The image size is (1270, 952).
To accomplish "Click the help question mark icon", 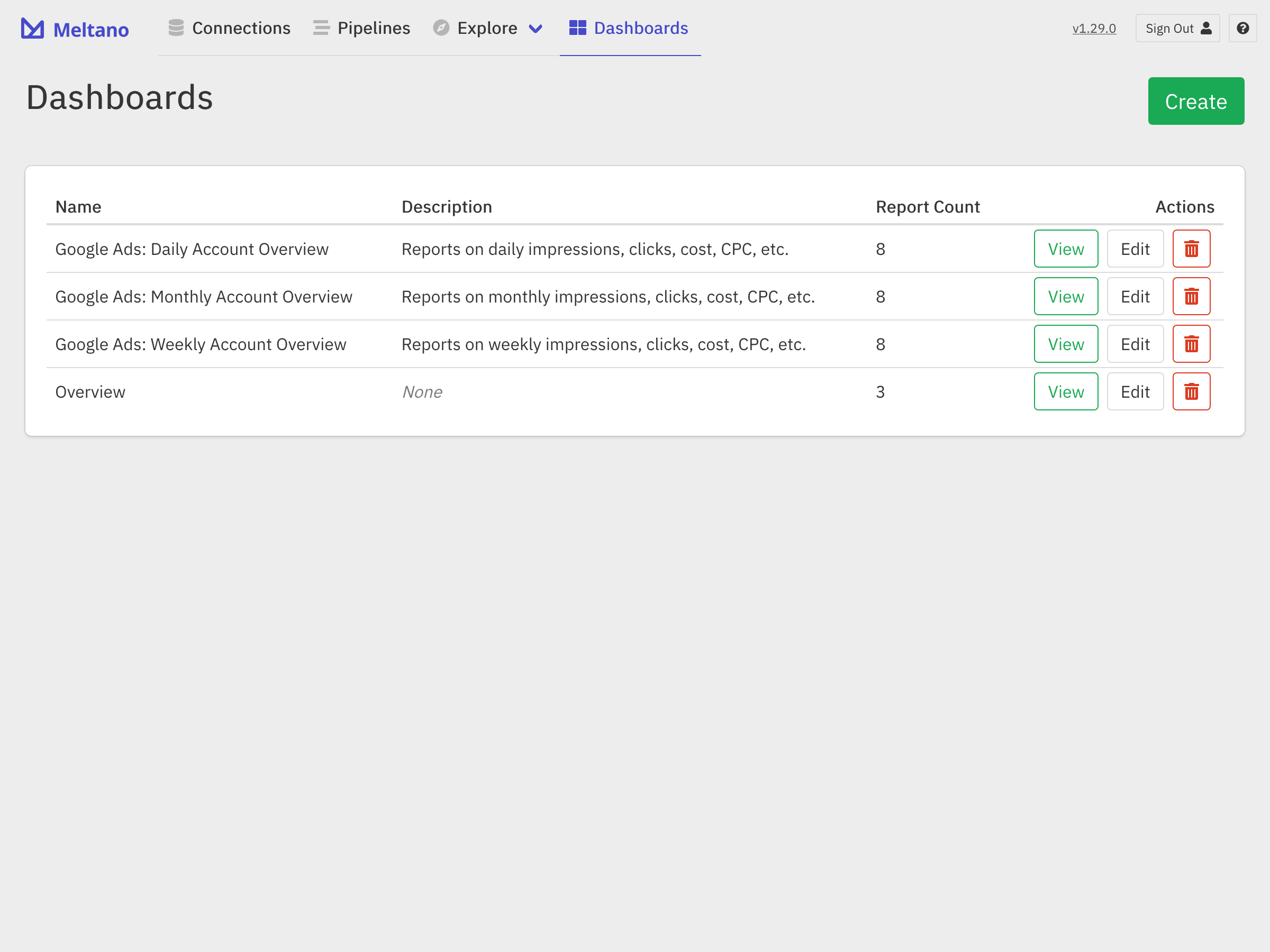I will 1242,28.
